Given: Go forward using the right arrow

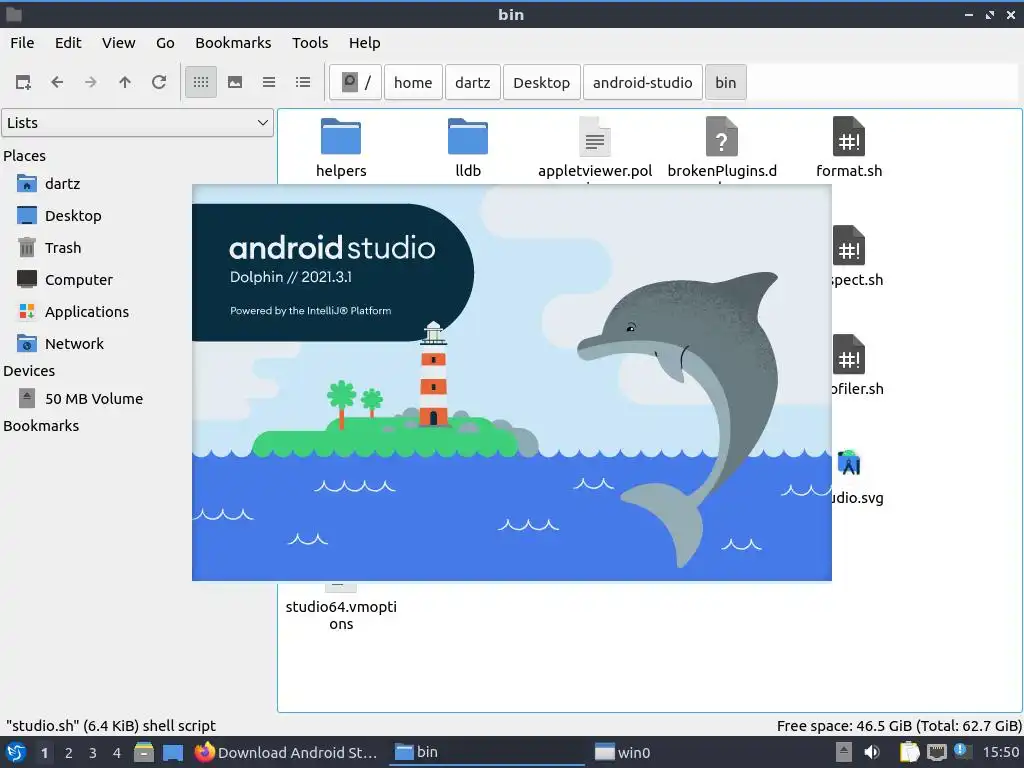Looking at the screenshot, I should 91,82.
